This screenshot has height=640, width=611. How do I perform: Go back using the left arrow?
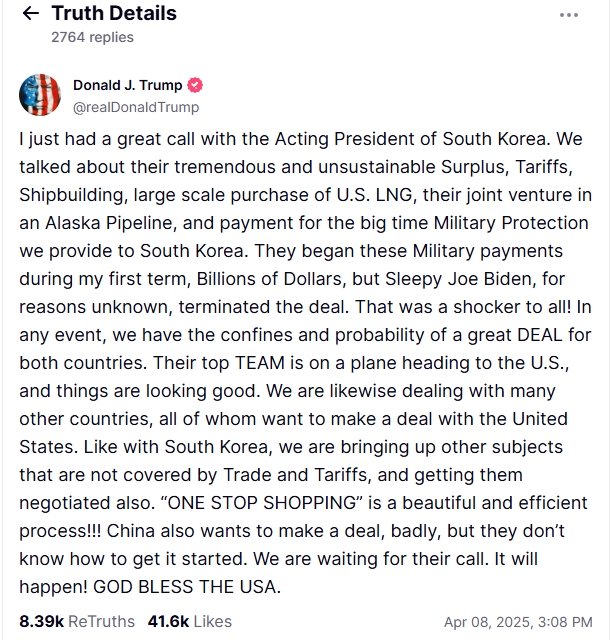tap(30, 14)
